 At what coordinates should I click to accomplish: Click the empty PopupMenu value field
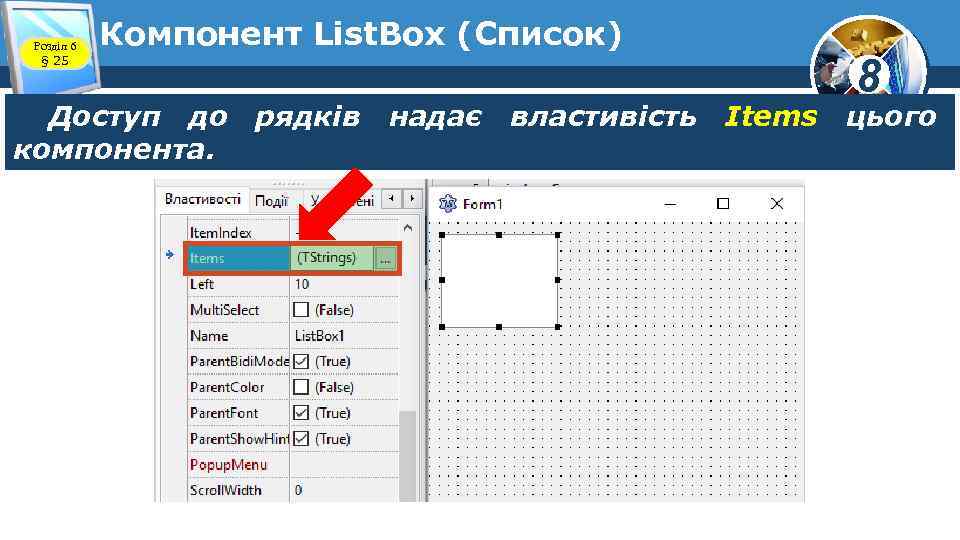pos(344,464)
